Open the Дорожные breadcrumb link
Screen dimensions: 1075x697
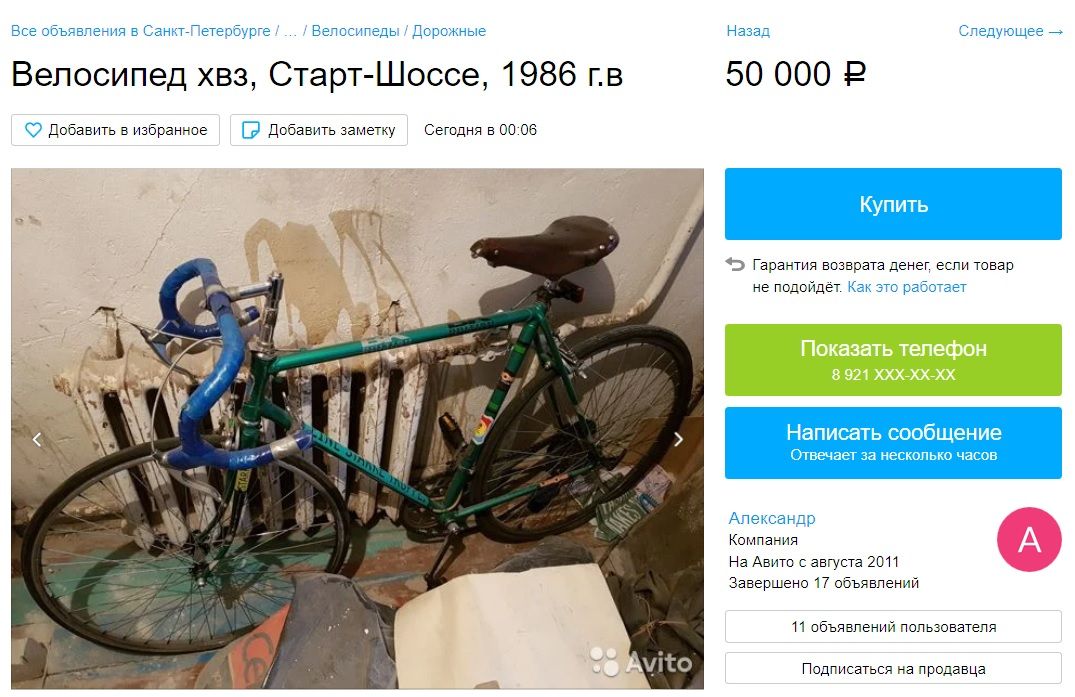click(449, 32)
